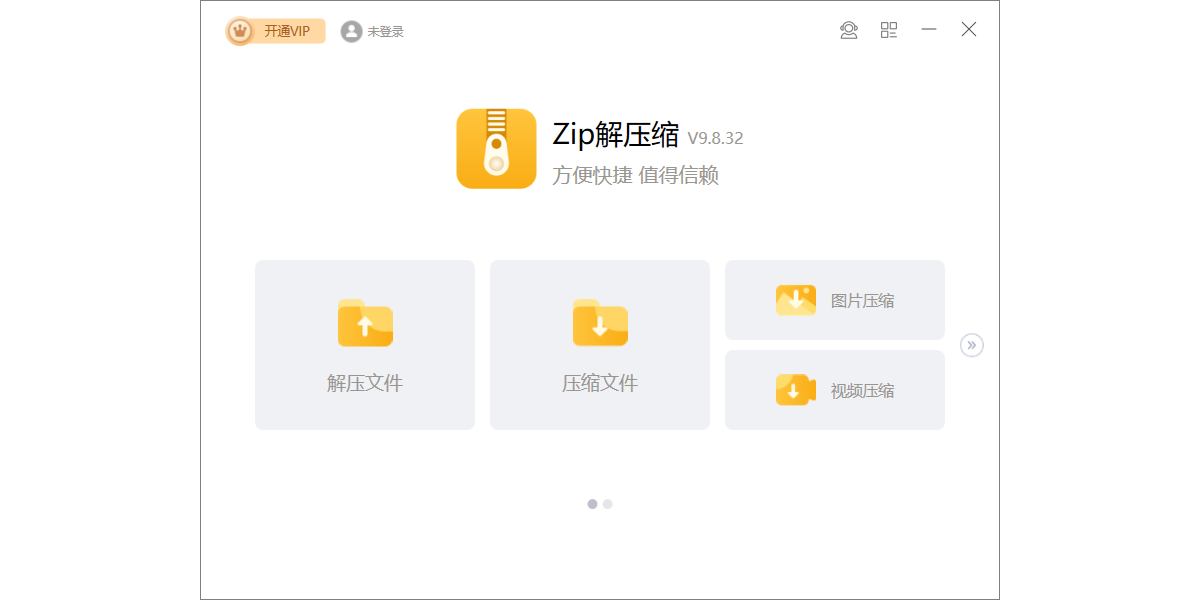Click the user avatar icon beside 未登录
Viewport: 1200px width, 600px height.
(350, 31)
